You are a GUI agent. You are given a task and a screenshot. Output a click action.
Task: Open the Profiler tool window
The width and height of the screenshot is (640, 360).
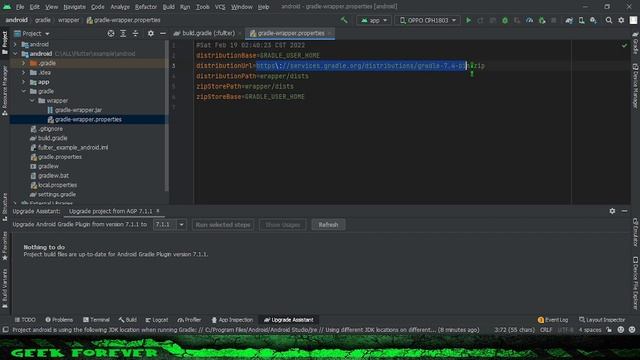(189, 320)
